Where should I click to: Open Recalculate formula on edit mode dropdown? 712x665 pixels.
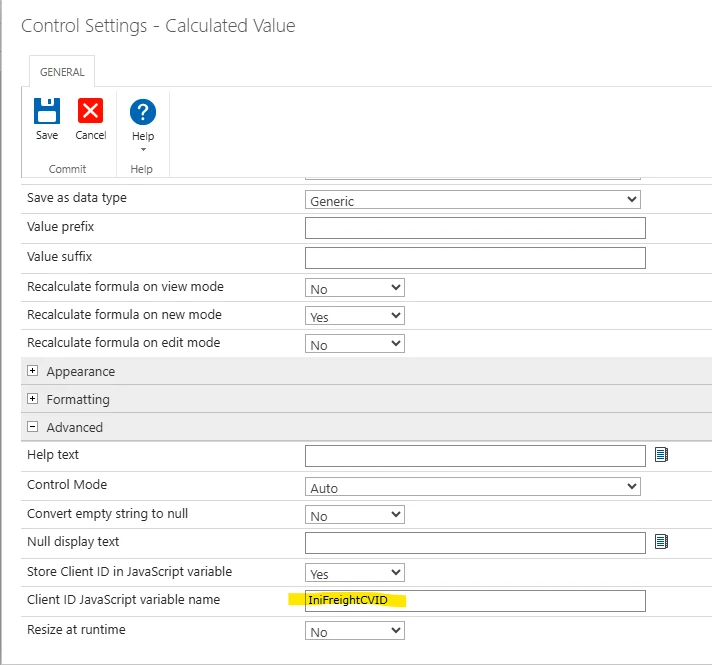pyautogui.click(x=354, y=344)
